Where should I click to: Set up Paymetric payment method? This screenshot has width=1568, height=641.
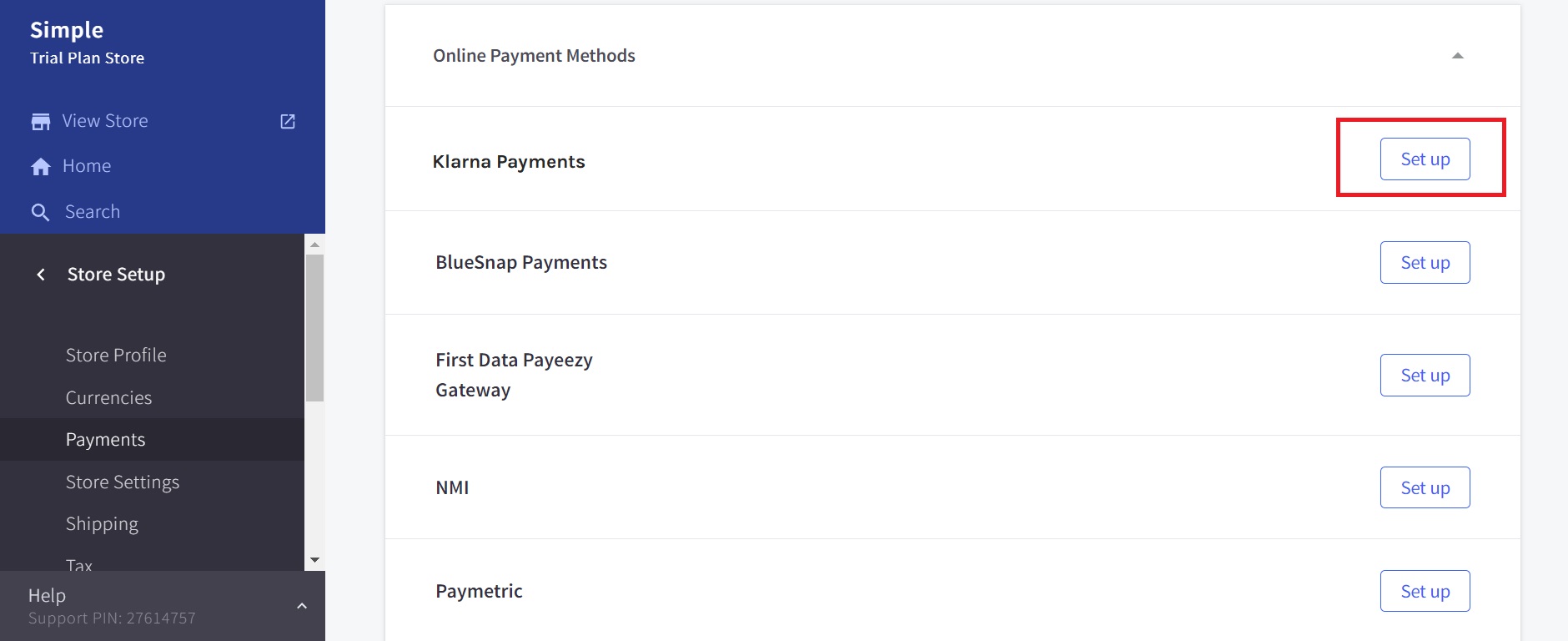pos(1425,591)
